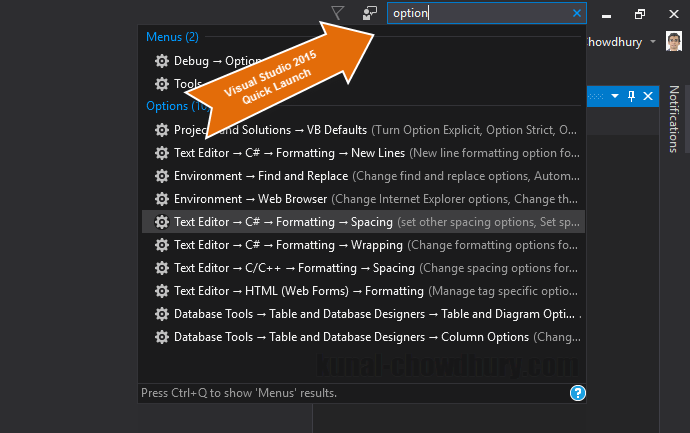Click gear icon of Column Options result
This screenshot has width=690, height=433.
[162, 337]
